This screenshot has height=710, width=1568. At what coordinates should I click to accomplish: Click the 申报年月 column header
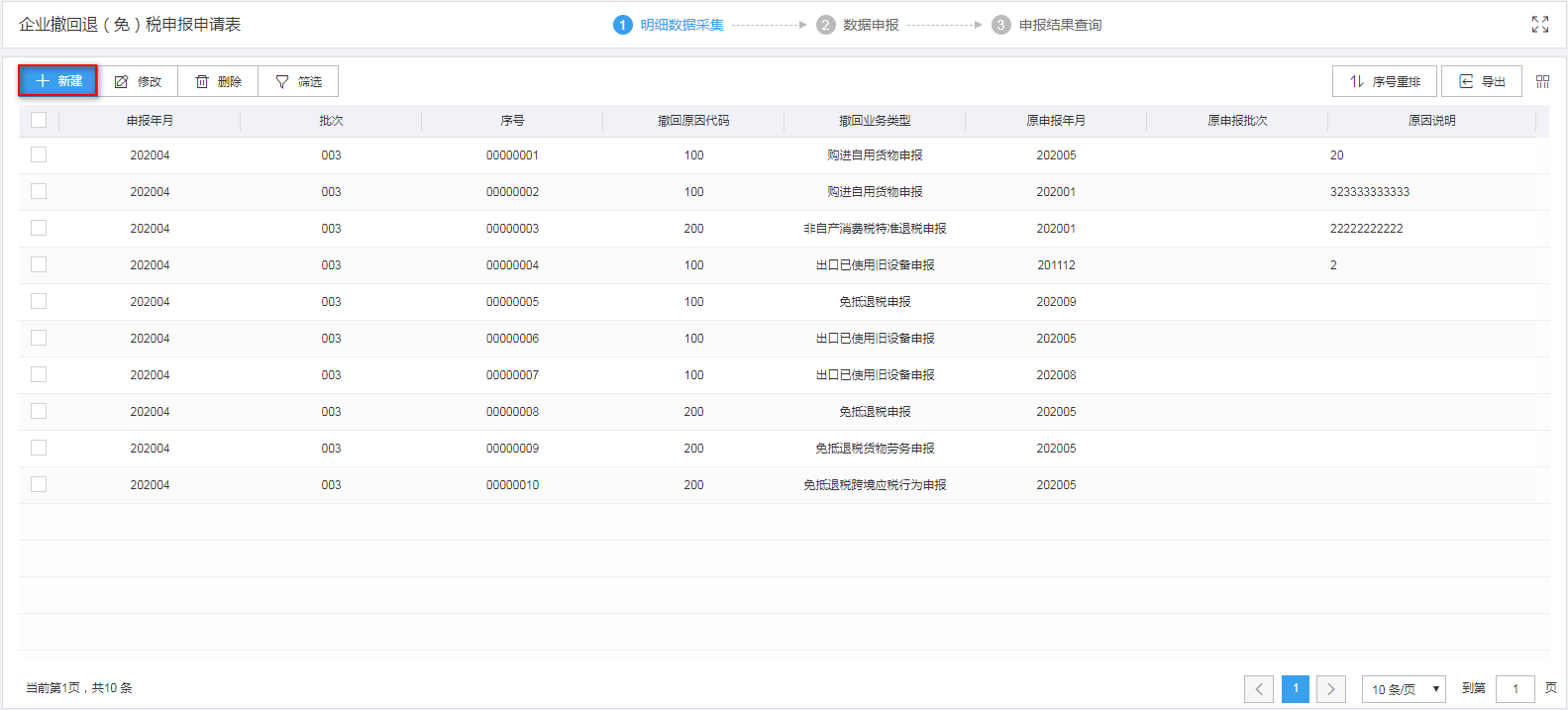150,121
